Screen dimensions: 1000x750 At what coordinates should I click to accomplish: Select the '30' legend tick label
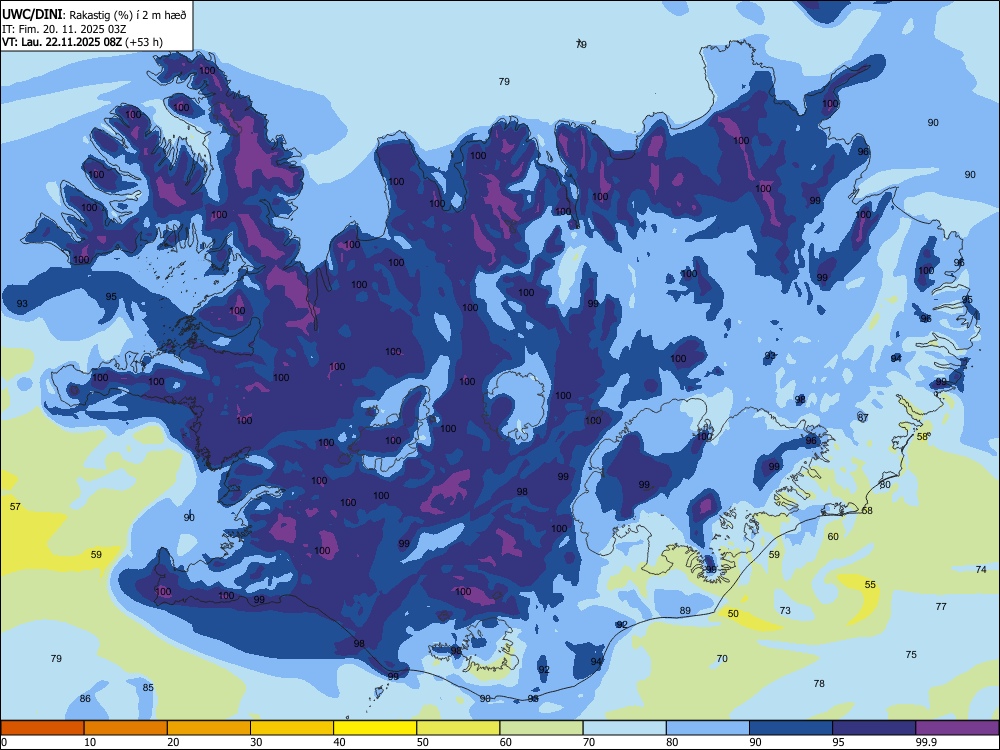click(x=256, y=742)
